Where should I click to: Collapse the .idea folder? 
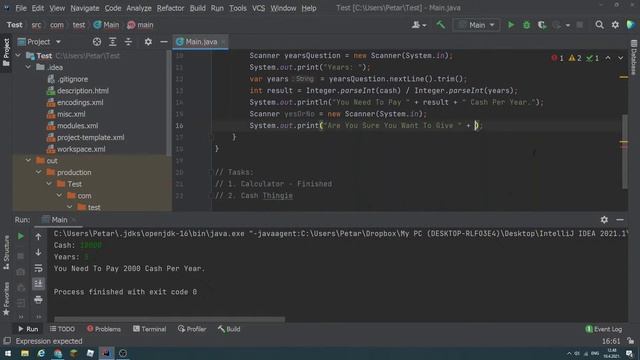(x=28, y=67)
